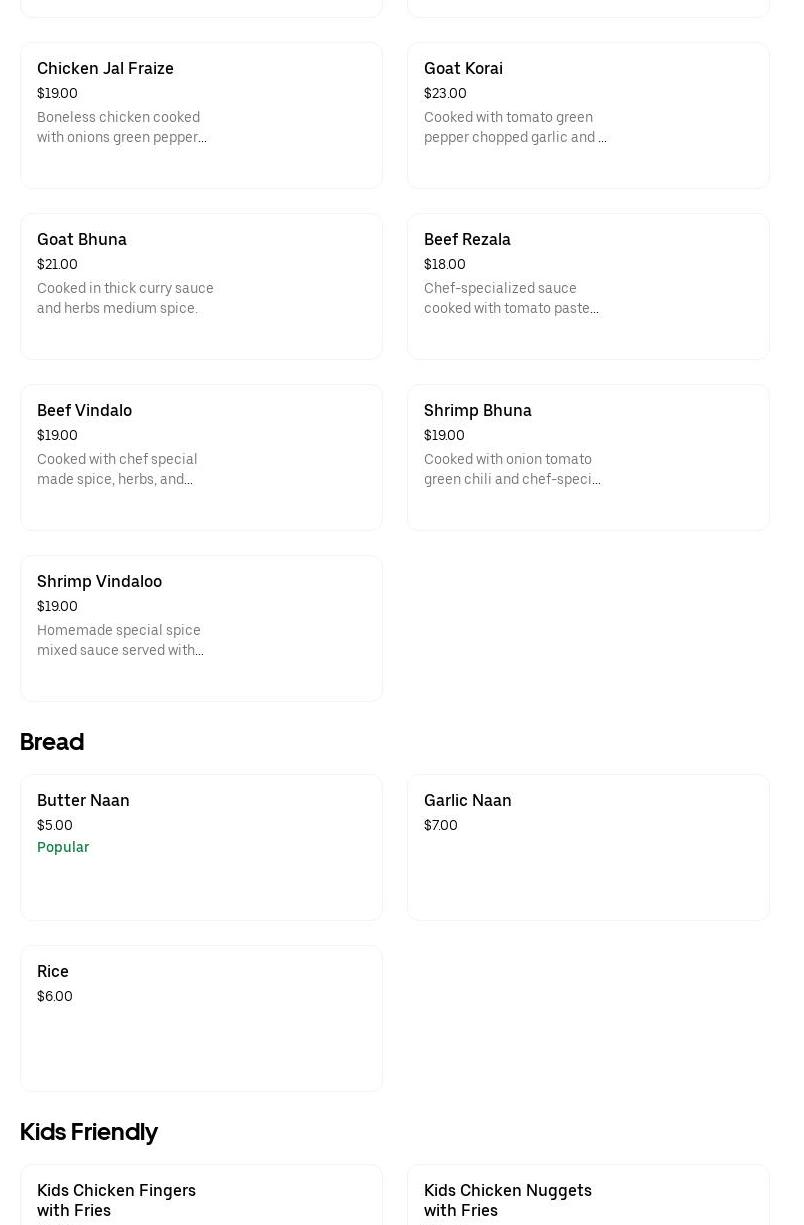Choose Kids Chicken Nuggets with Fries
Image resolution: width=804 pixels, height=1225 pixels.
tap(507, 1200)
